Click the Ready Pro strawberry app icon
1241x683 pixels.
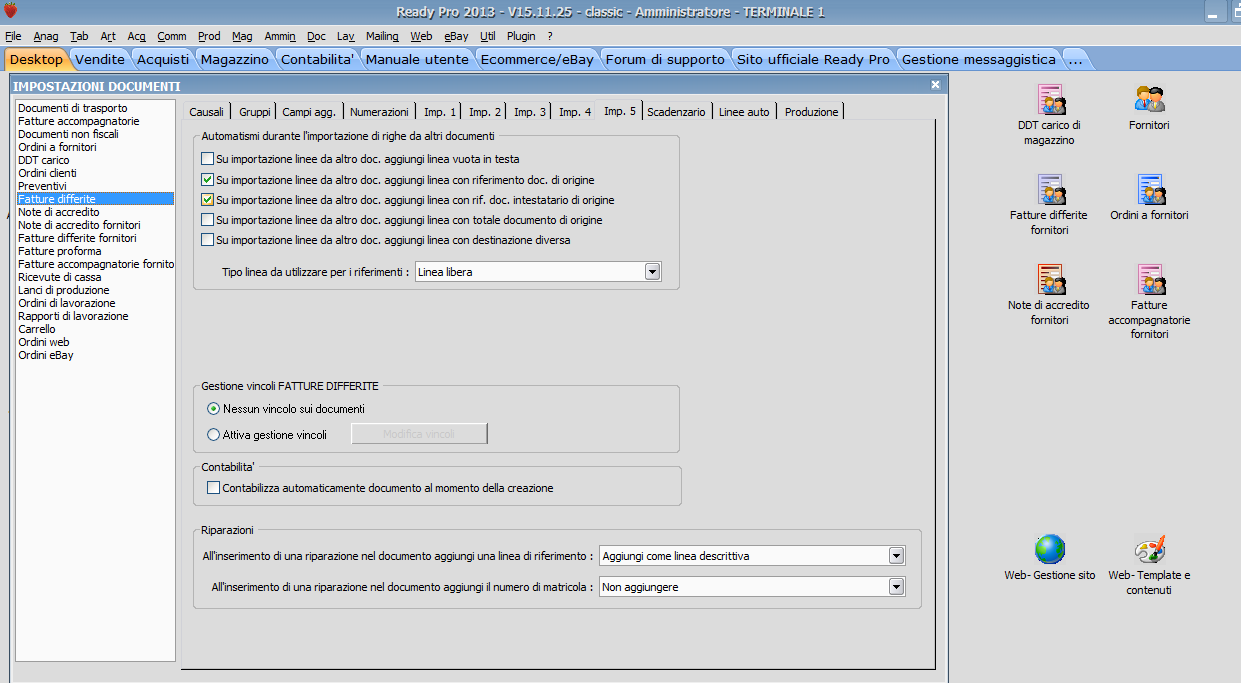[11, 11]
